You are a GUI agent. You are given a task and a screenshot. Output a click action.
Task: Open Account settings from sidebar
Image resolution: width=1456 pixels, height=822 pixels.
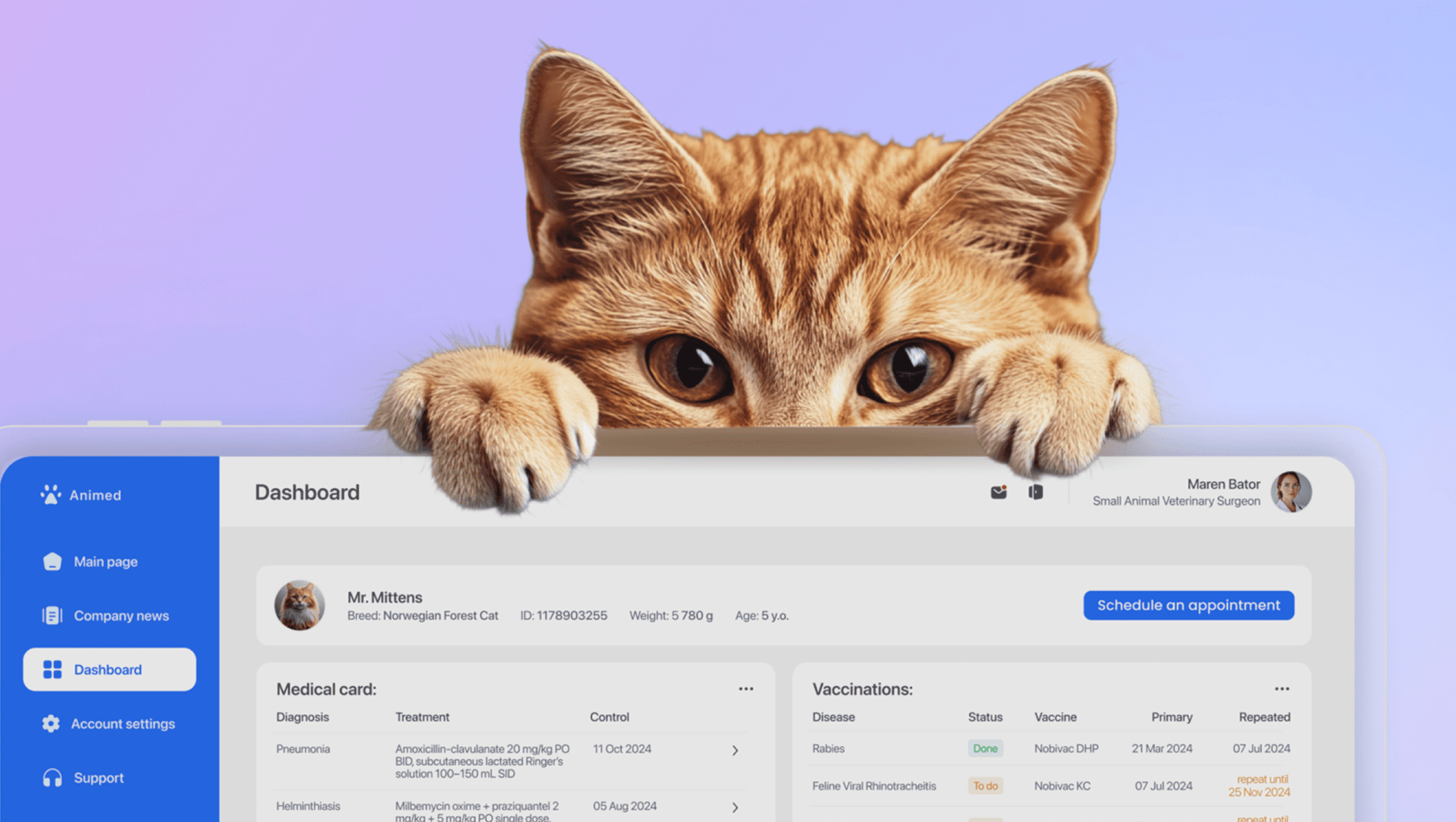[122, 724]
